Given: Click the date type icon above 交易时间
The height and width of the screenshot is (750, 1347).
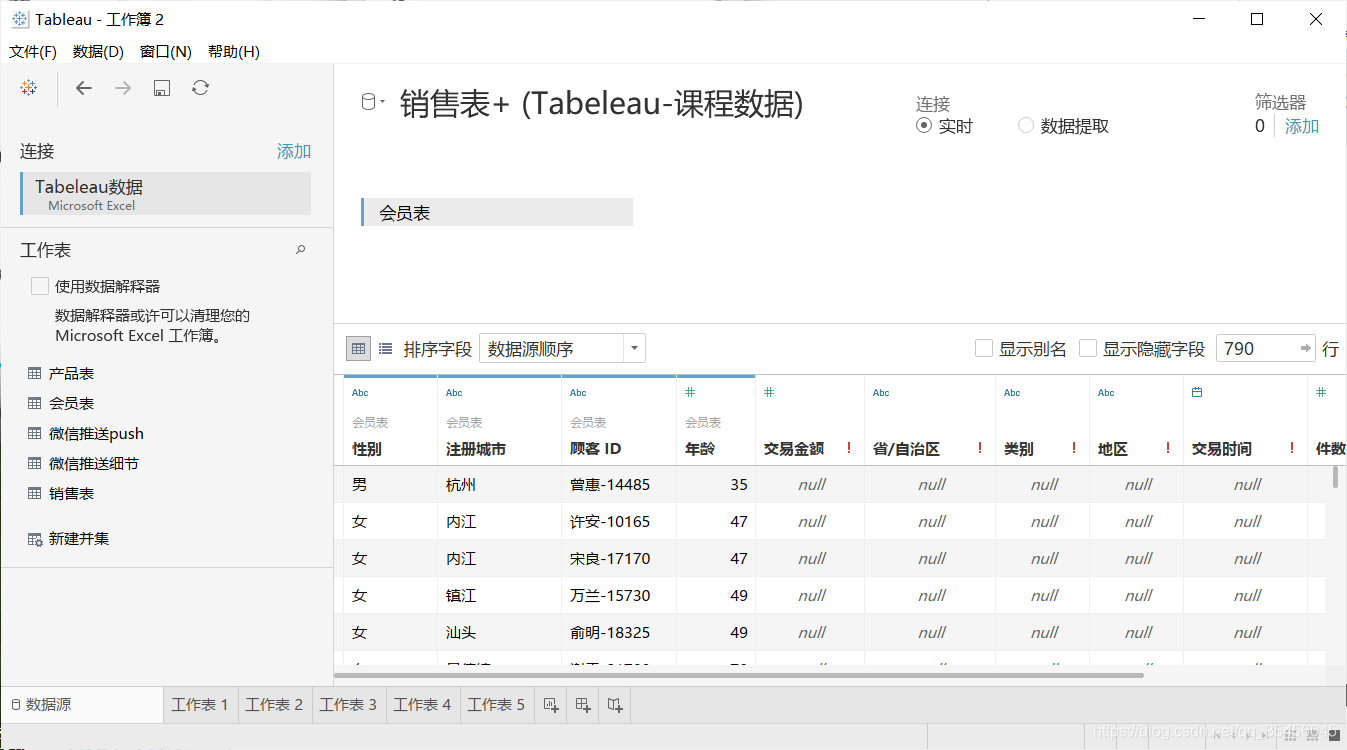Looking at the screenshot, I should click(x=1197, y=393).
